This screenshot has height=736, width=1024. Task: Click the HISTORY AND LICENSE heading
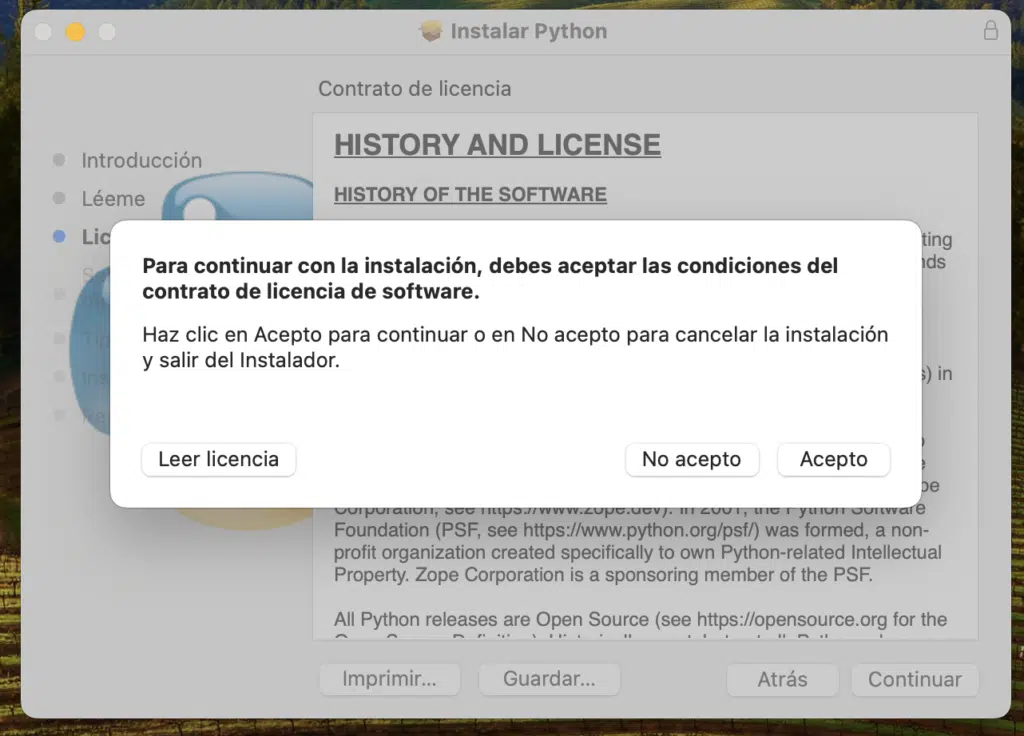[x=498, y=145]
